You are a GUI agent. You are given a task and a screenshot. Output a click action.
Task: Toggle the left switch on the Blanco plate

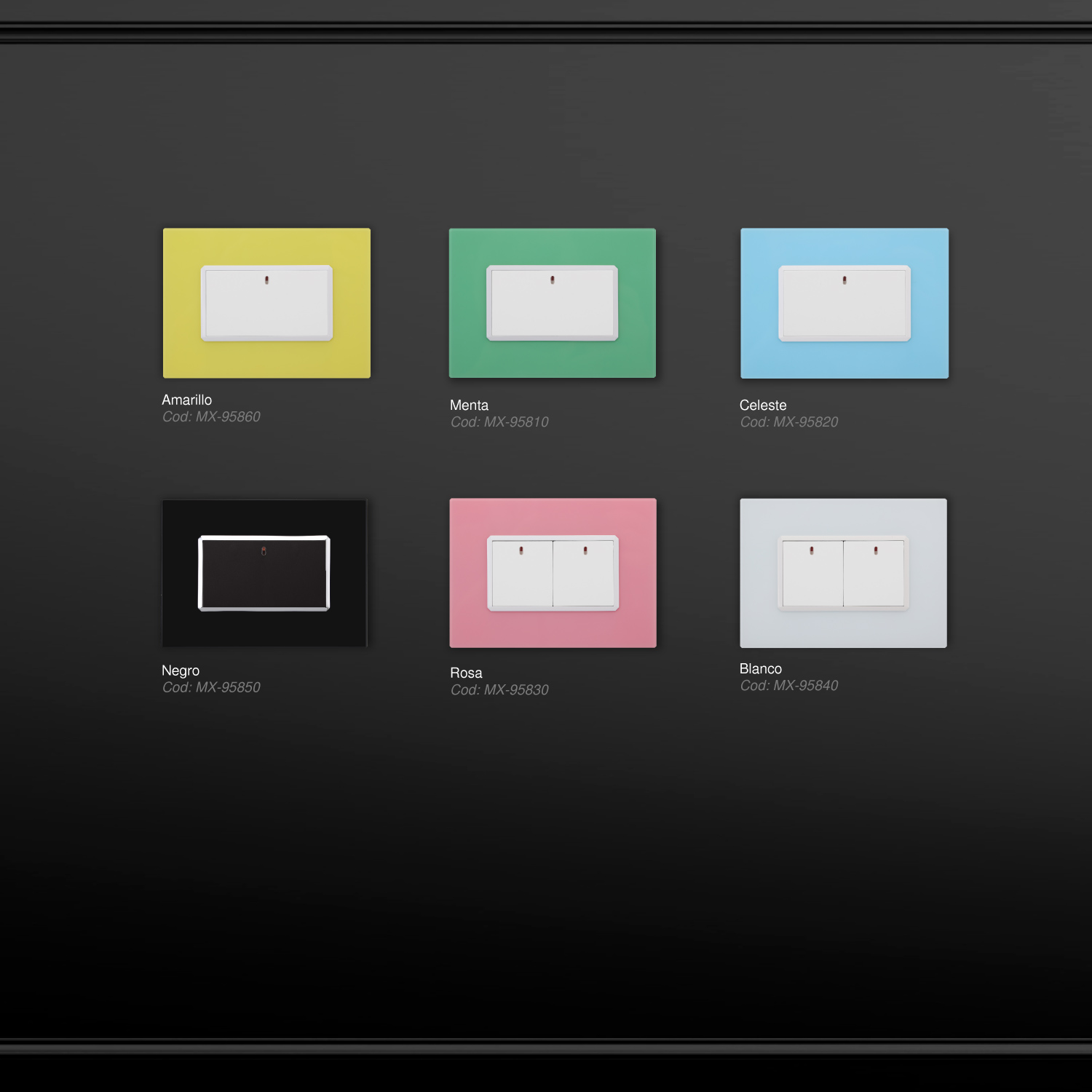pos(812,574)
